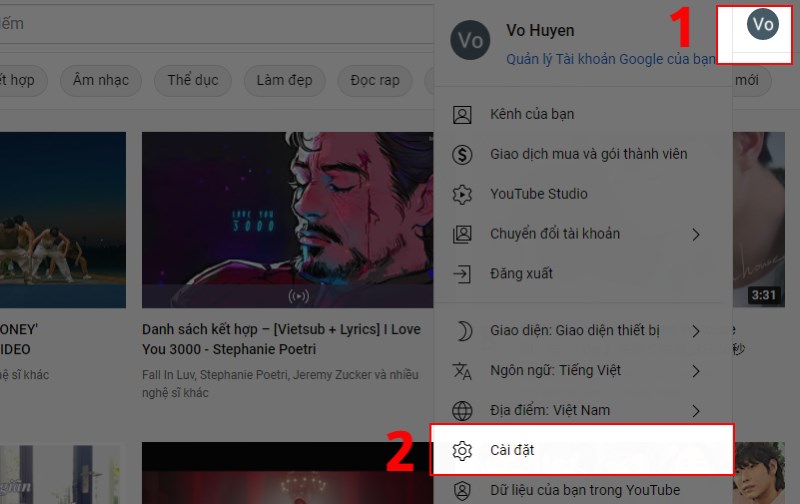
Task: Click Quản lý Tài khoản Google của bạn link
Action: coord(610,59)
